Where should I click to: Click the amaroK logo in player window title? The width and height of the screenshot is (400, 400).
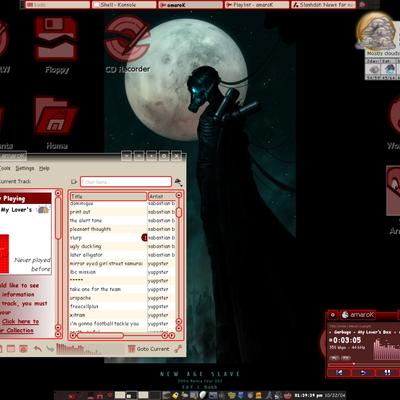[345, 315]
